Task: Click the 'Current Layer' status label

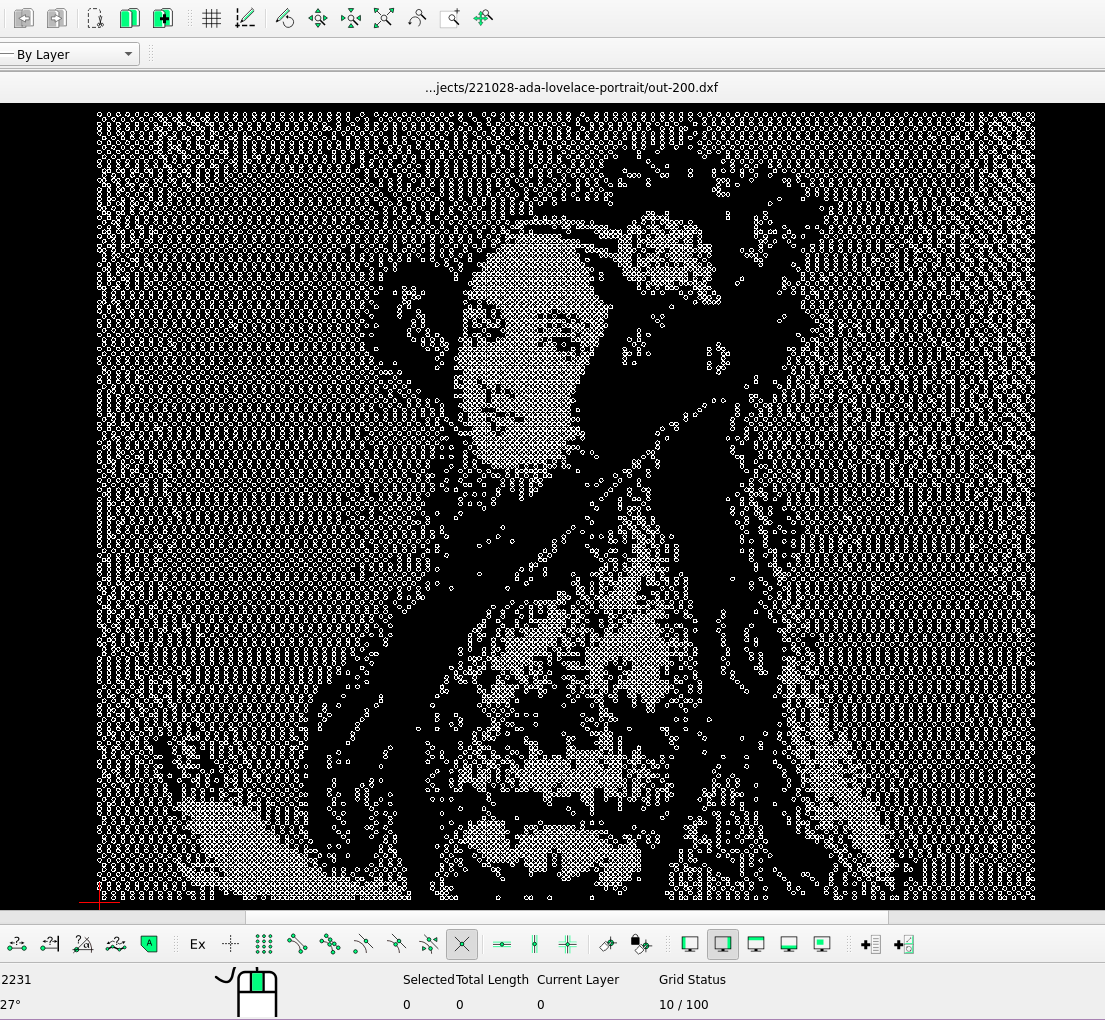Action: (578, 979)
